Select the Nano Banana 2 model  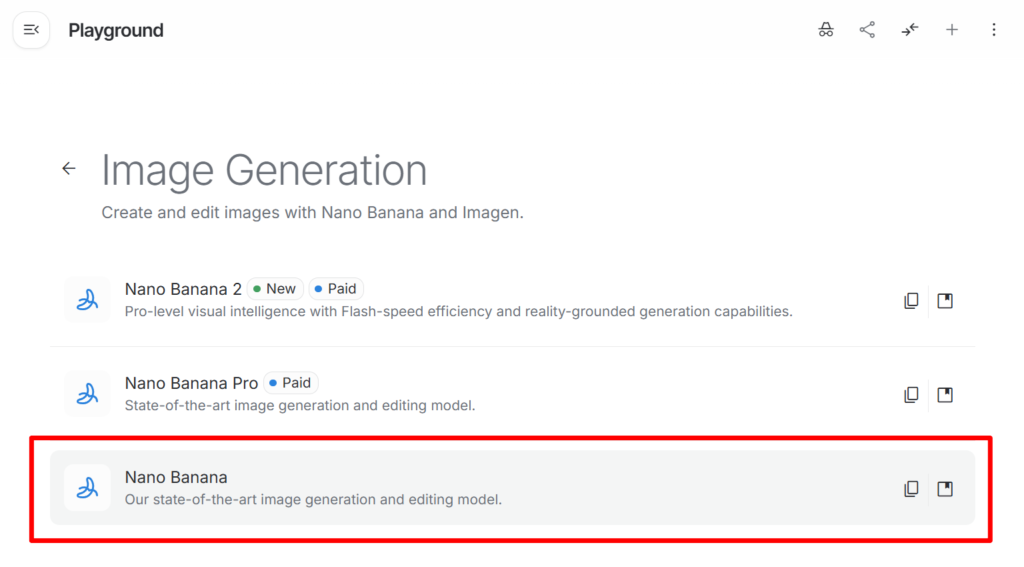point(183,289)
